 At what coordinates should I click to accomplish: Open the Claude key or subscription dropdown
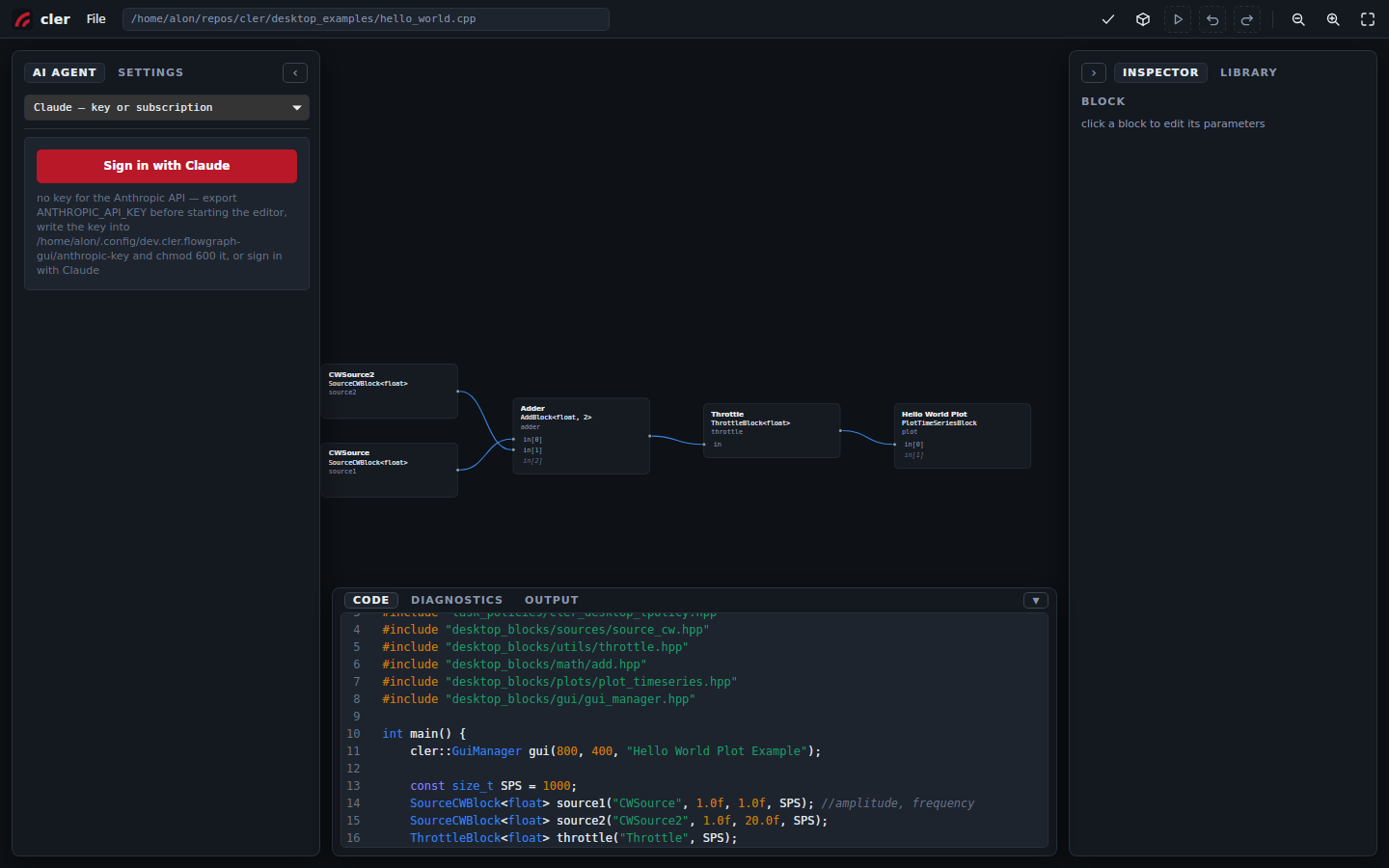[x=167, y=107]
